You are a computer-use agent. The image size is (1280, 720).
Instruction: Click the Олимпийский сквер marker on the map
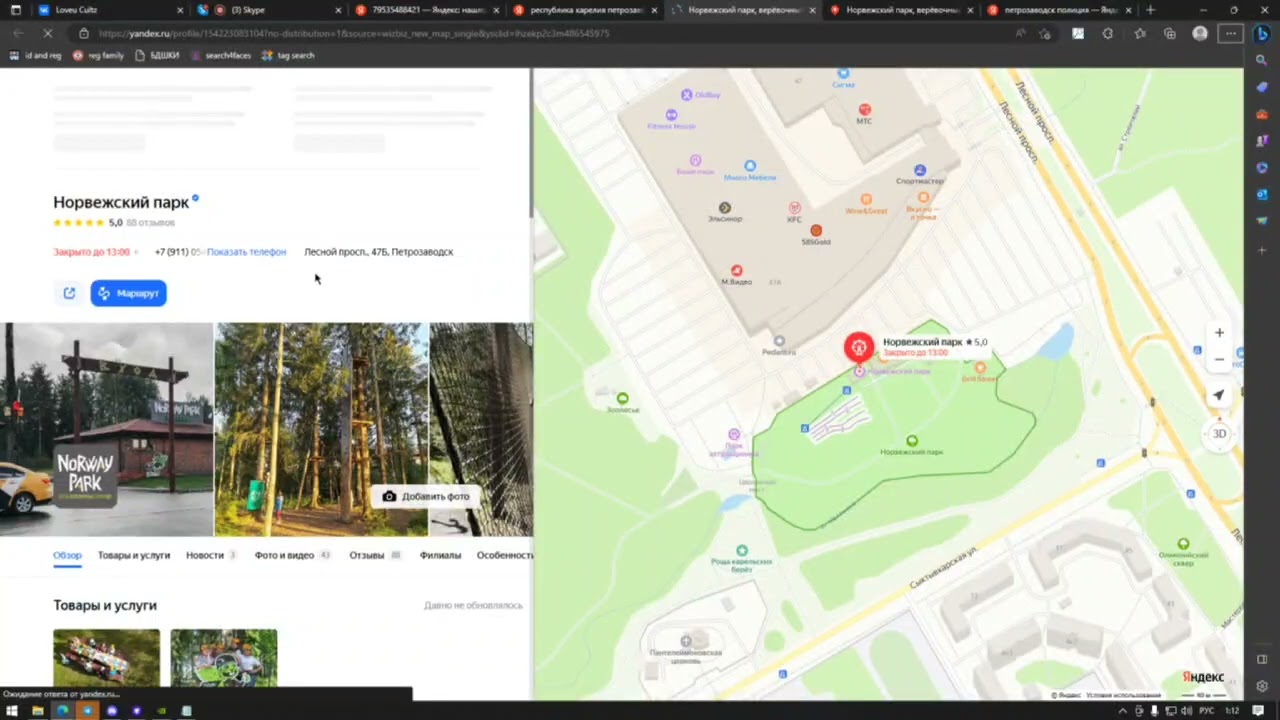(x=1183, y=544)
